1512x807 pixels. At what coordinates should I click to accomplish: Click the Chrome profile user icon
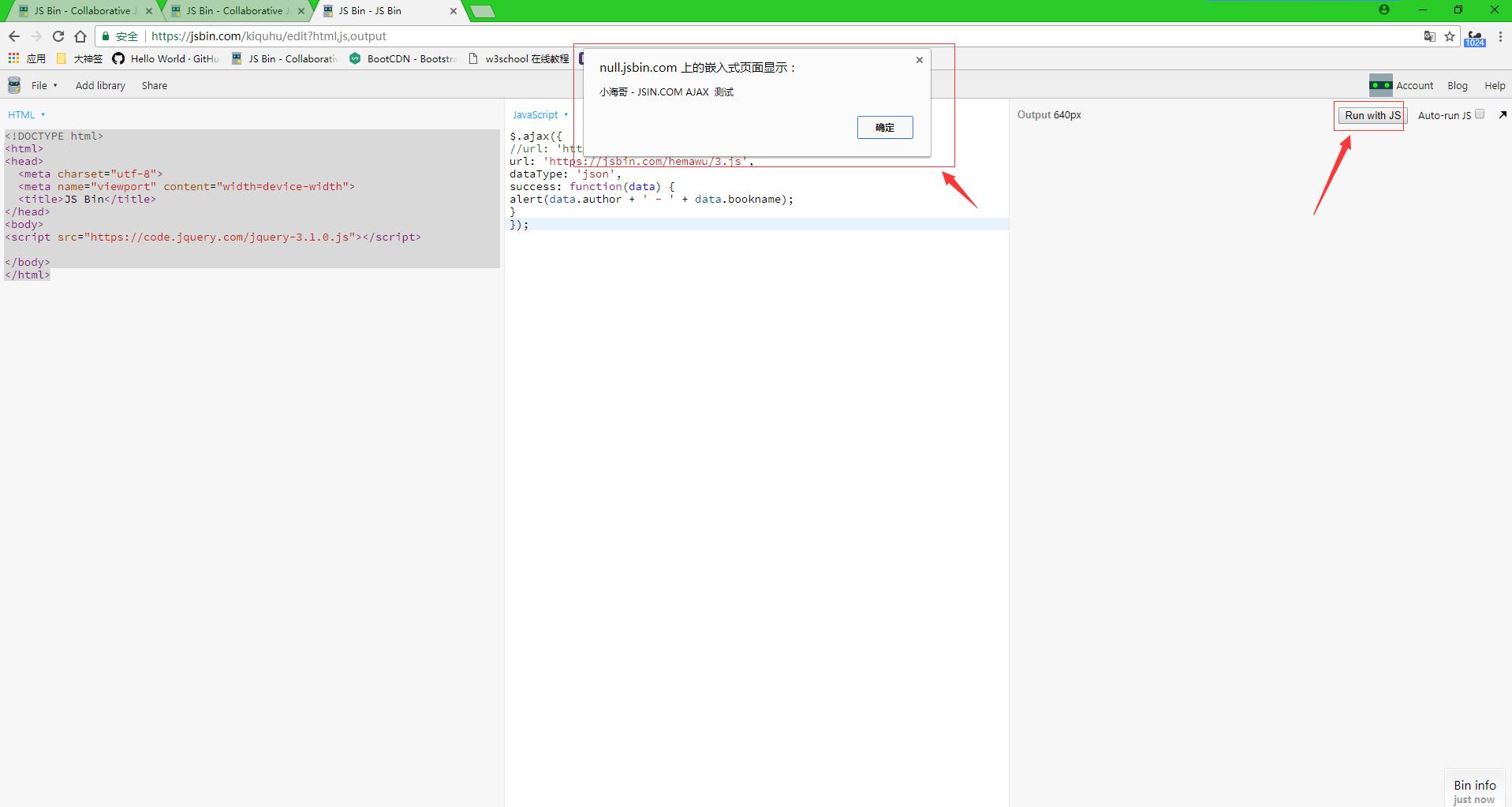click(1384, 10)
